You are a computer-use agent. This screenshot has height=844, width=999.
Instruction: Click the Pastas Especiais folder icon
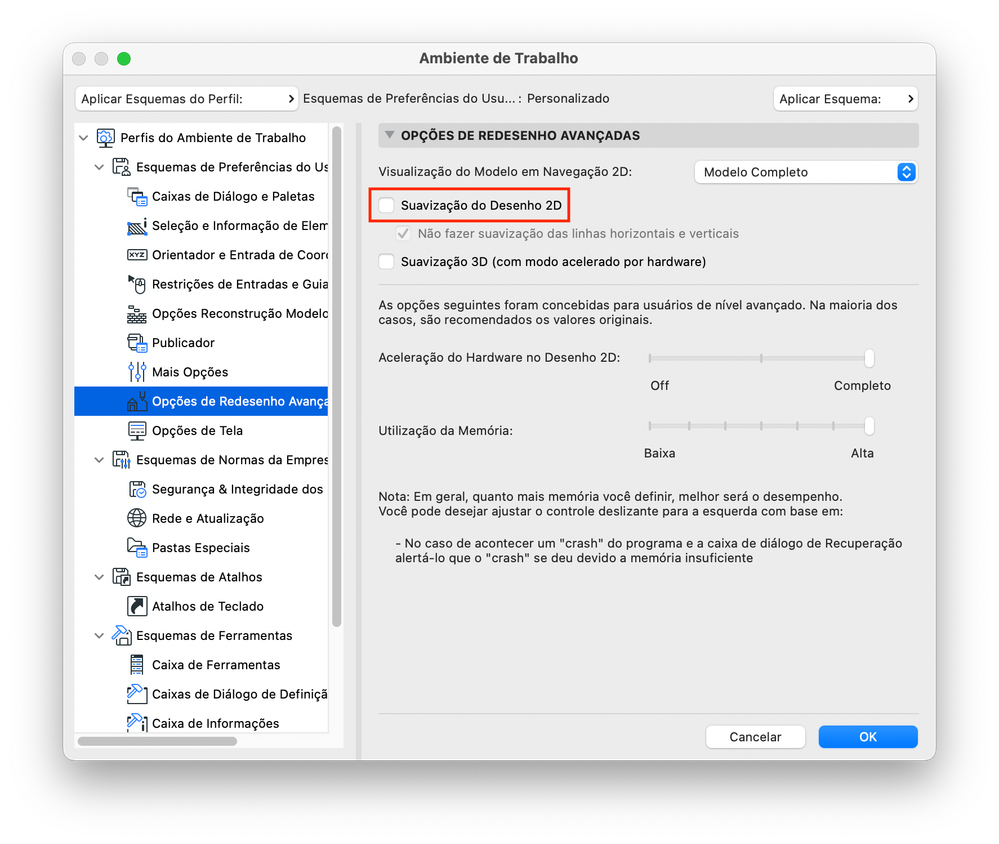(137, 548)
